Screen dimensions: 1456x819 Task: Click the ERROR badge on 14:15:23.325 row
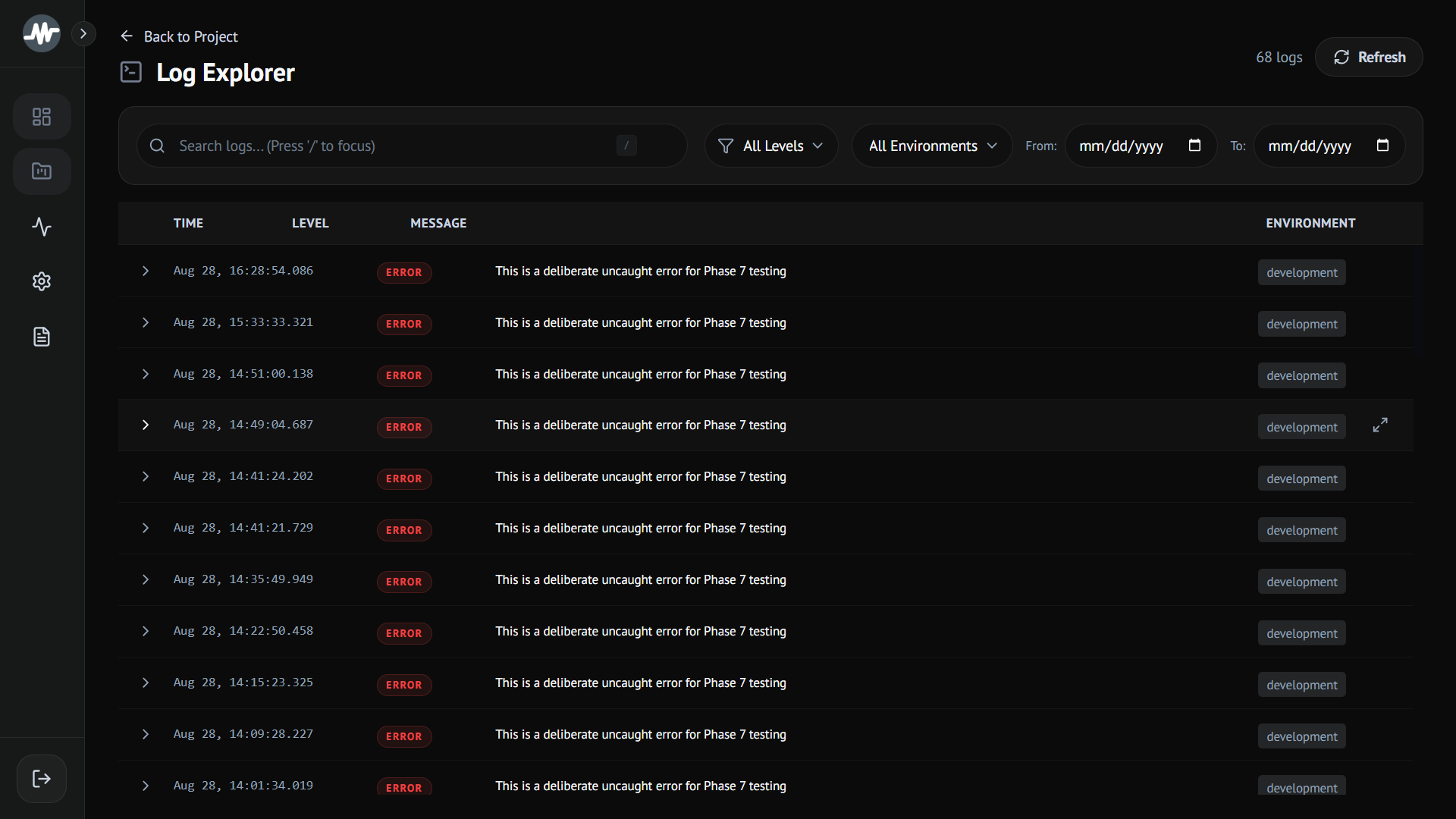(404, 685)
